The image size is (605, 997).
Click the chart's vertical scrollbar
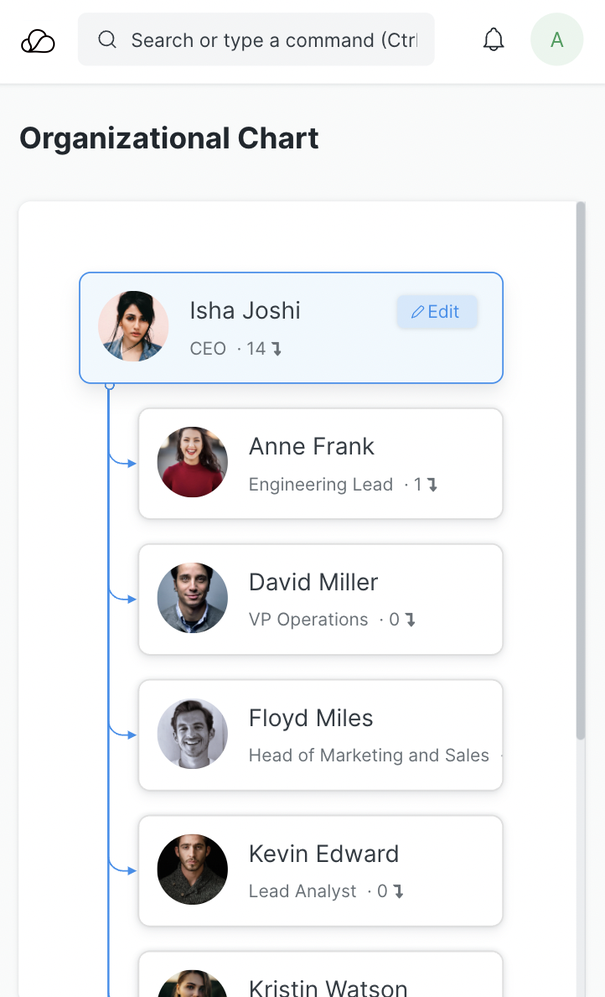(580, 470)
